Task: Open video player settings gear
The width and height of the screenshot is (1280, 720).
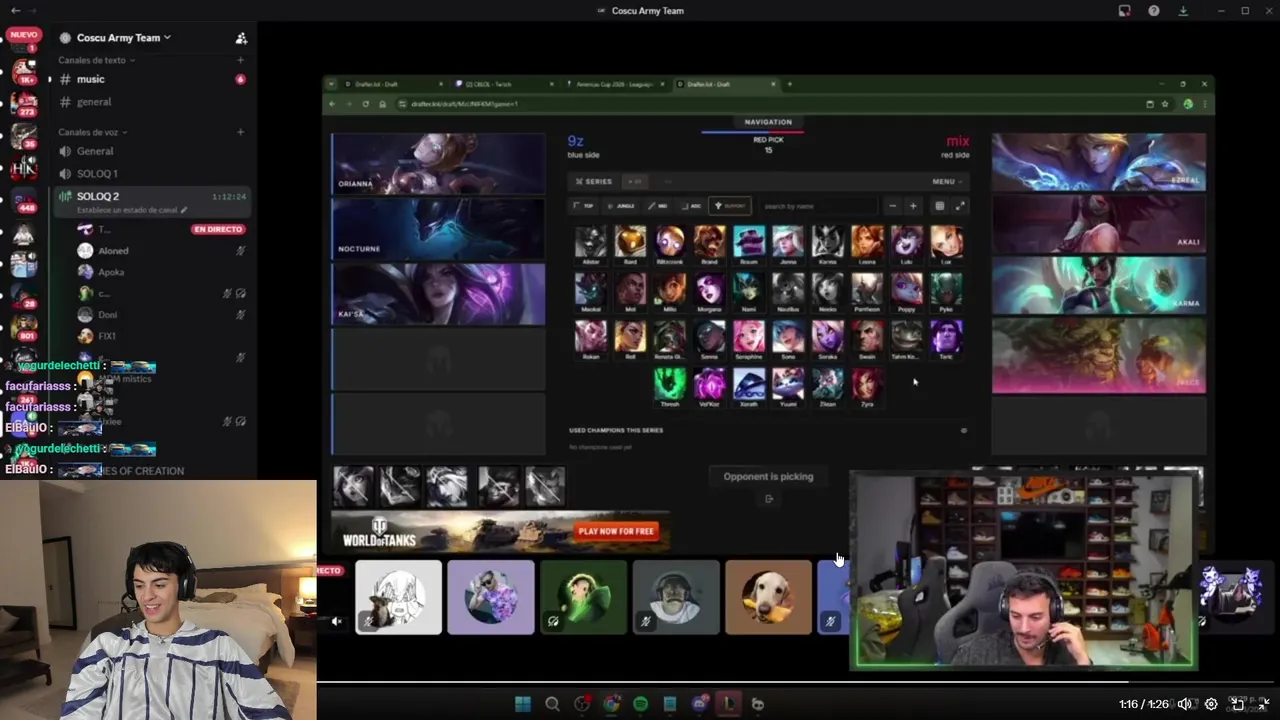Action: pyautogui.click(x=1211, y=704)
